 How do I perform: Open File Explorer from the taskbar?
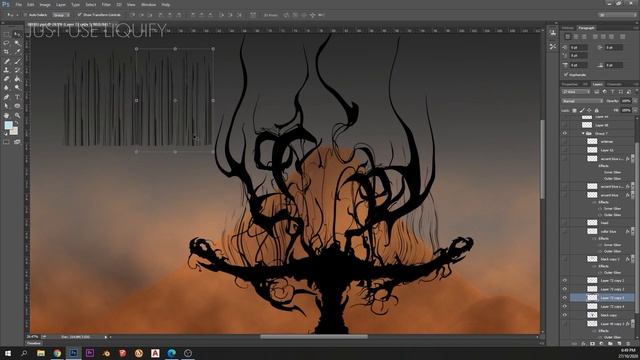41,353
